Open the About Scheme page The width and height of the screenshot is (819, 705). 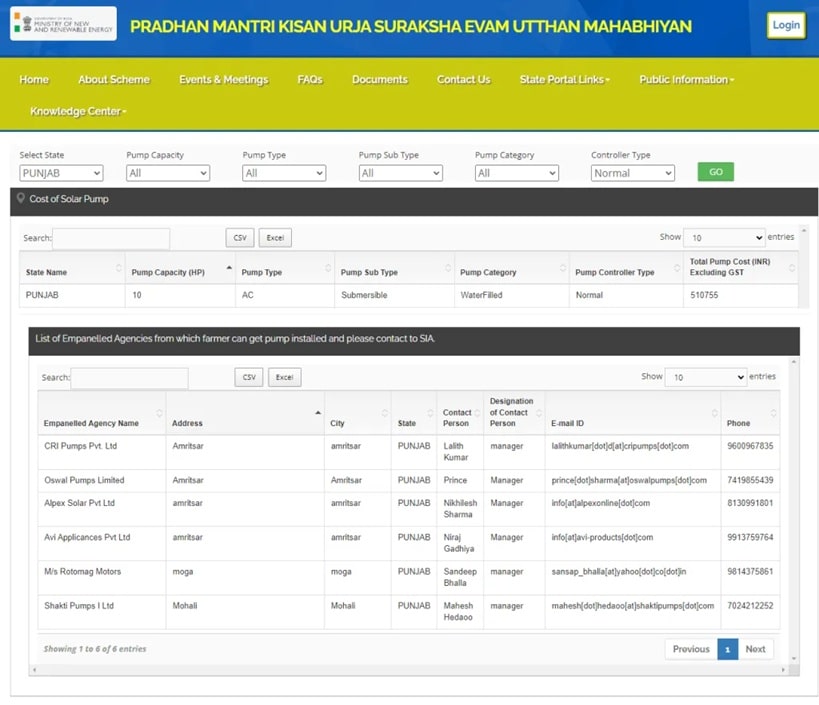pos(114,79)
